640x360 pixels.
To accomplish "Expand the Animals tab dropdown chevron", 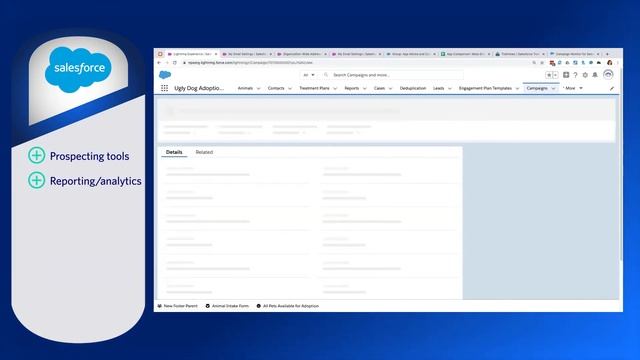I will (x=258, y=88).
